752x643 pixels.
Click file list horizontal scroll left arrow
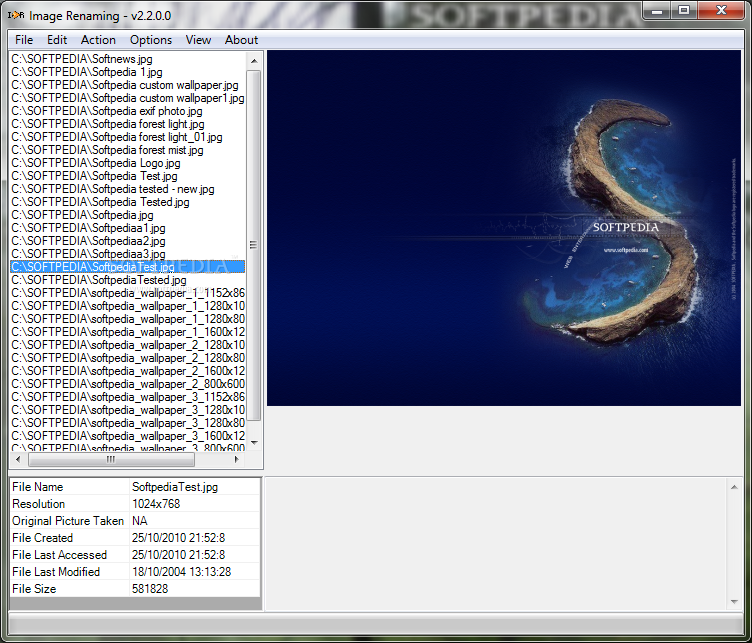(18, 459)
